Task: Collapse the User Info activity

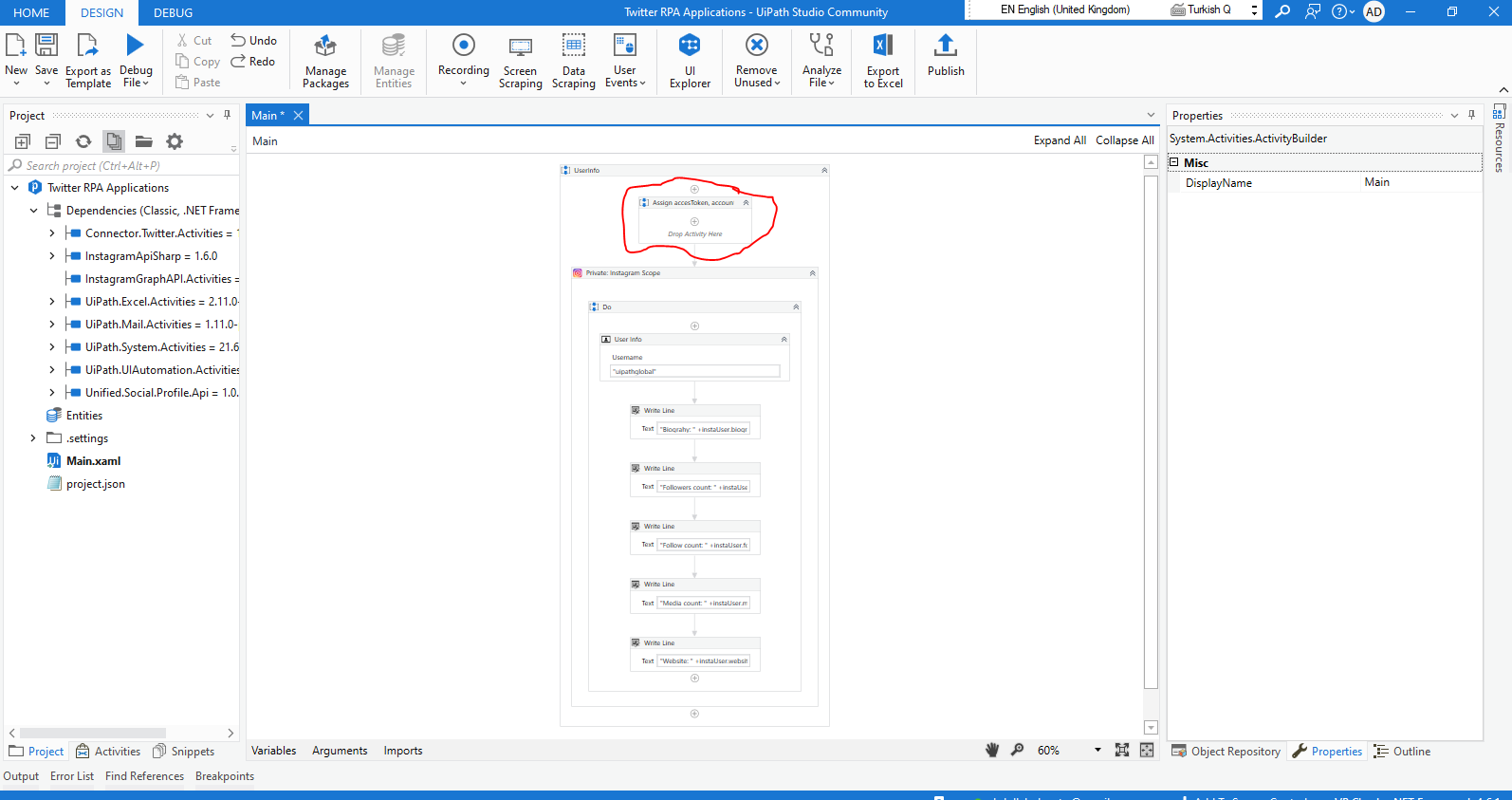Action: 784,340
